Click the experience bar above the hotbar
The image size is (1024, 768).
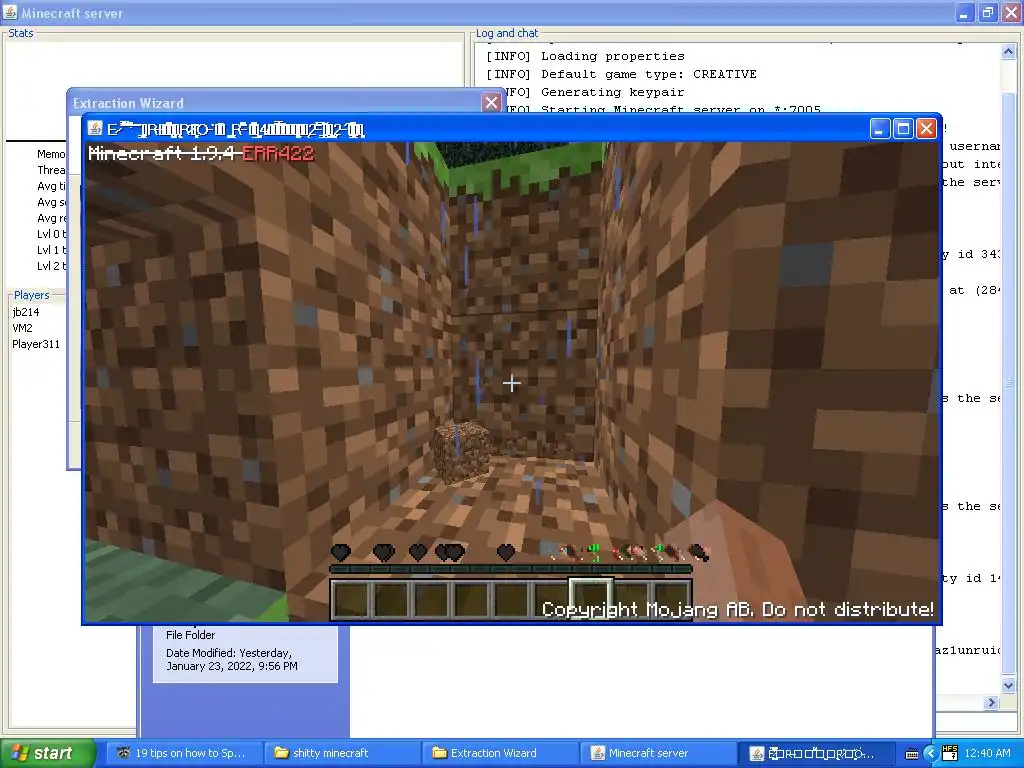point(511,569)
